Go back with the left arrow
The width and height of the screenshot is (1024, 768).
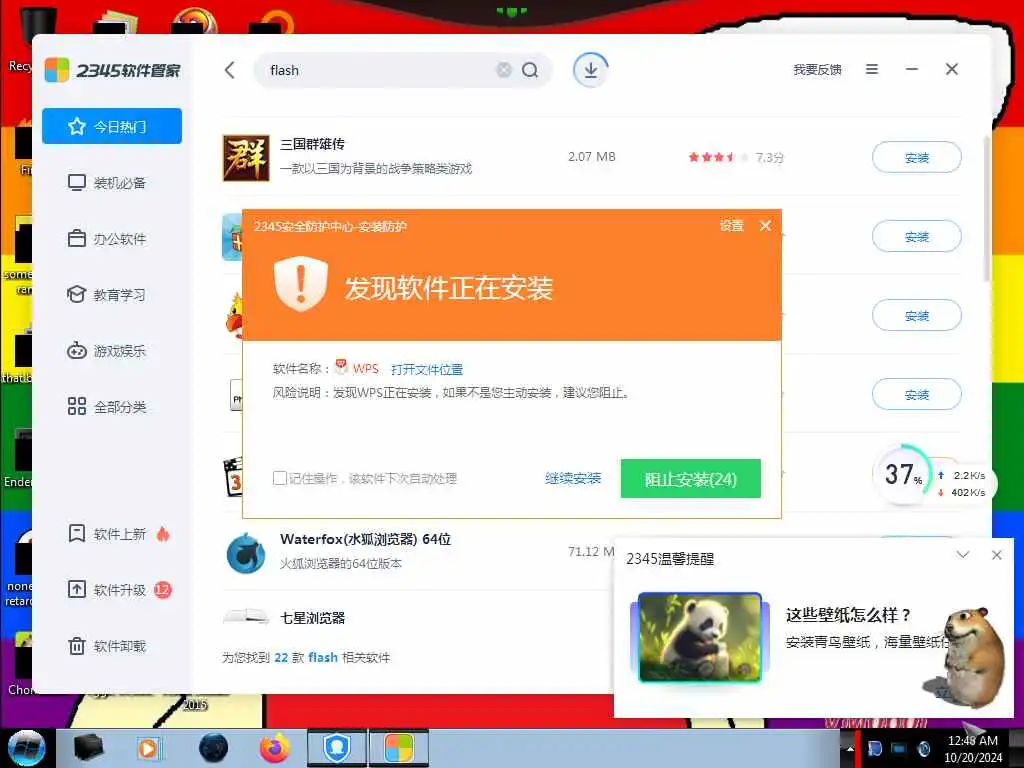click(229, 70)
